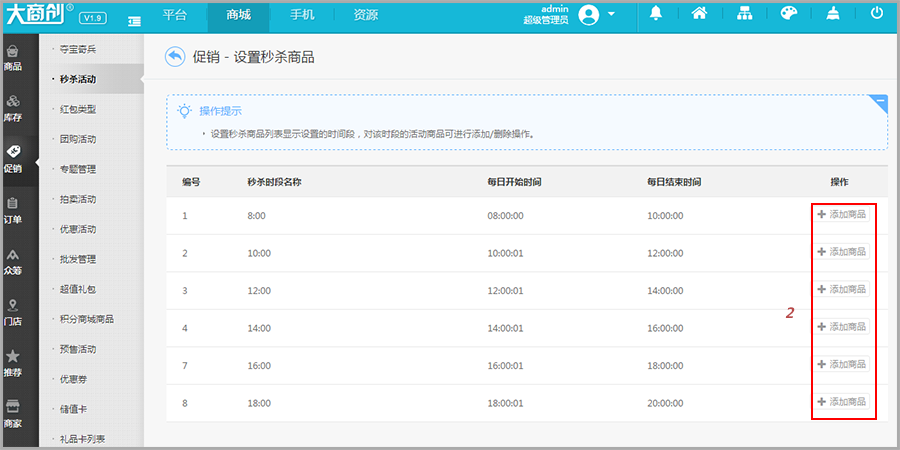Switch to the 平台 top tab
The width and height of the screenshot is (900, 450).
pos(174,15)
